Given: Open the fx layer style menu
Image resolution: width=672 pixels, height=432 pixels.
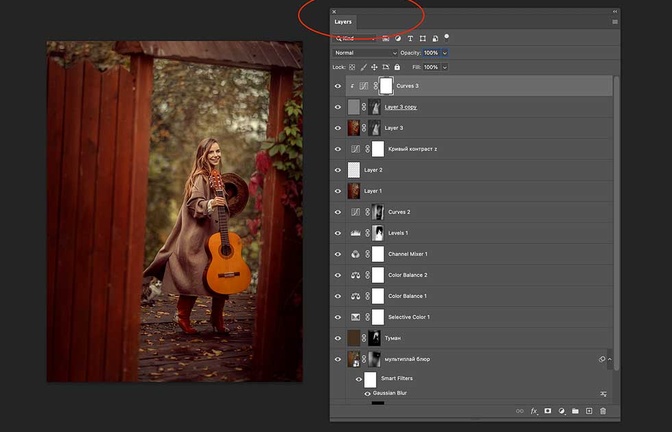Looking at the screenshot, I should tap(534, 411).
